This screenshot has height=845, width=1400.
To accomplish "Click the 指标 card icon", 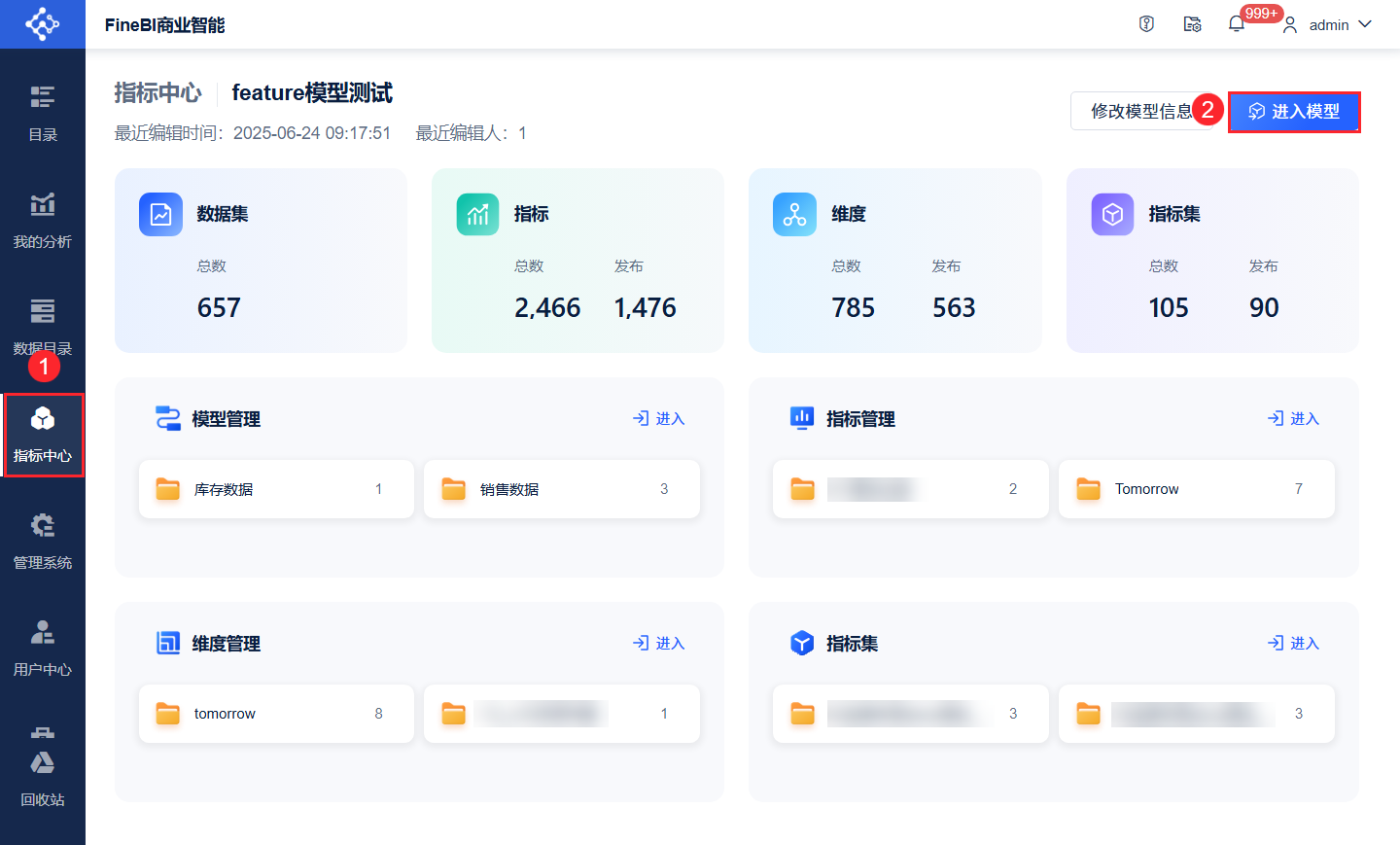I will (x=477, y=214).
